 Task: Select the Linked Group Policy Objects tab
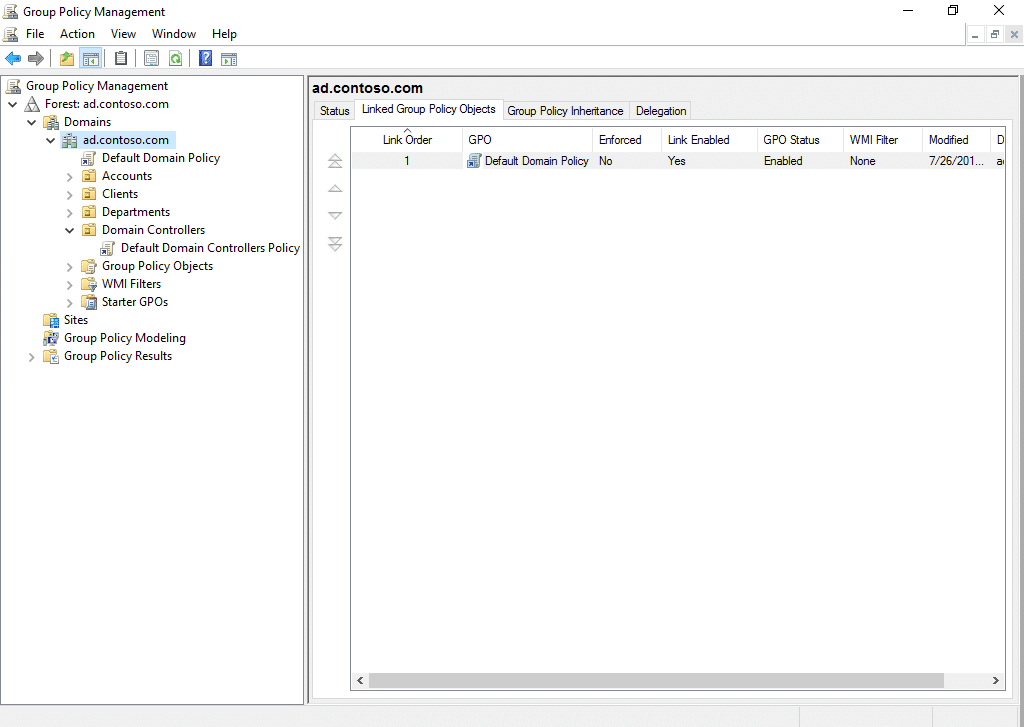pyautogui.click(x=428, y=109)
